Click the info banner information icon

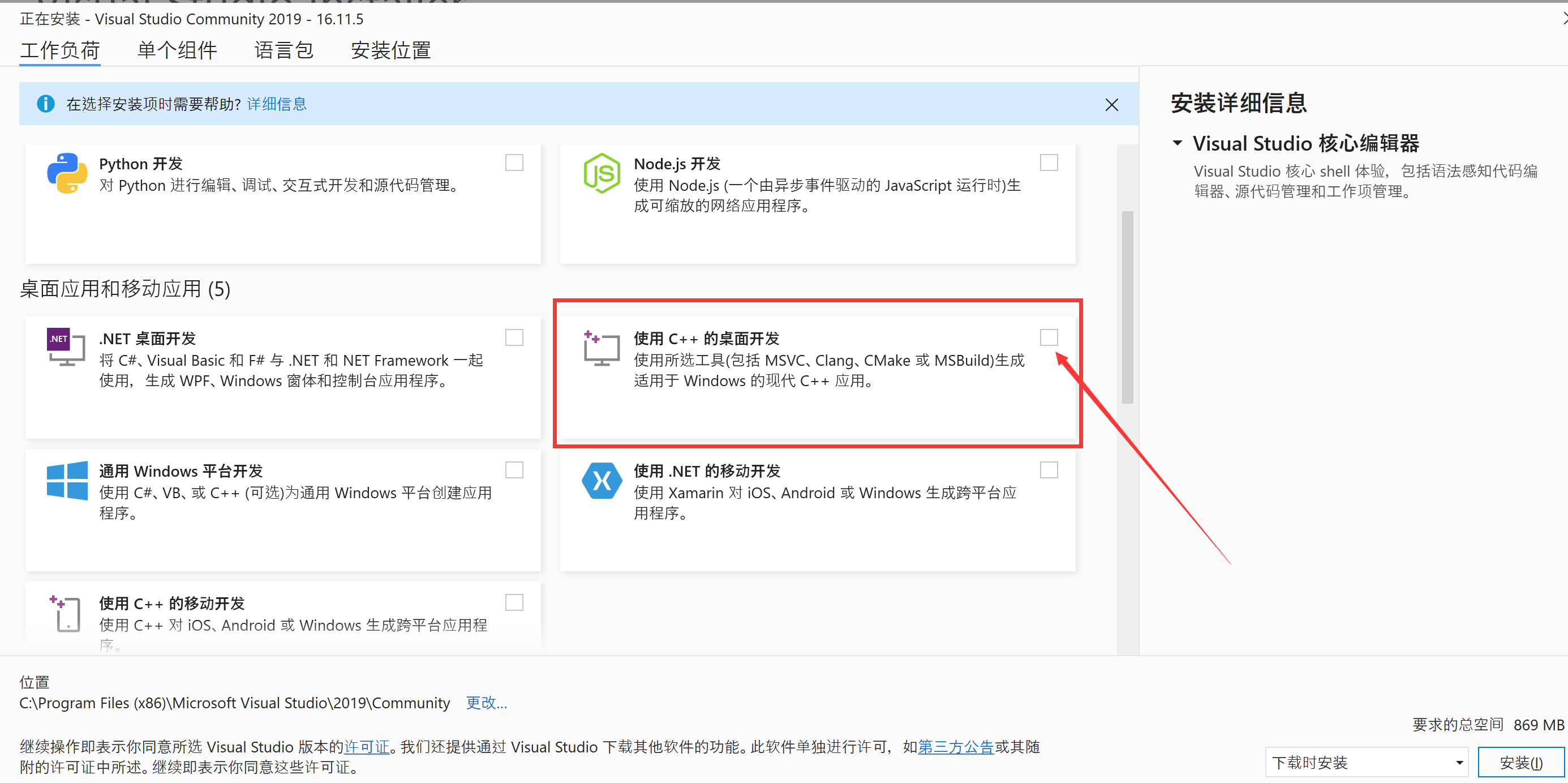click(46, 104)
